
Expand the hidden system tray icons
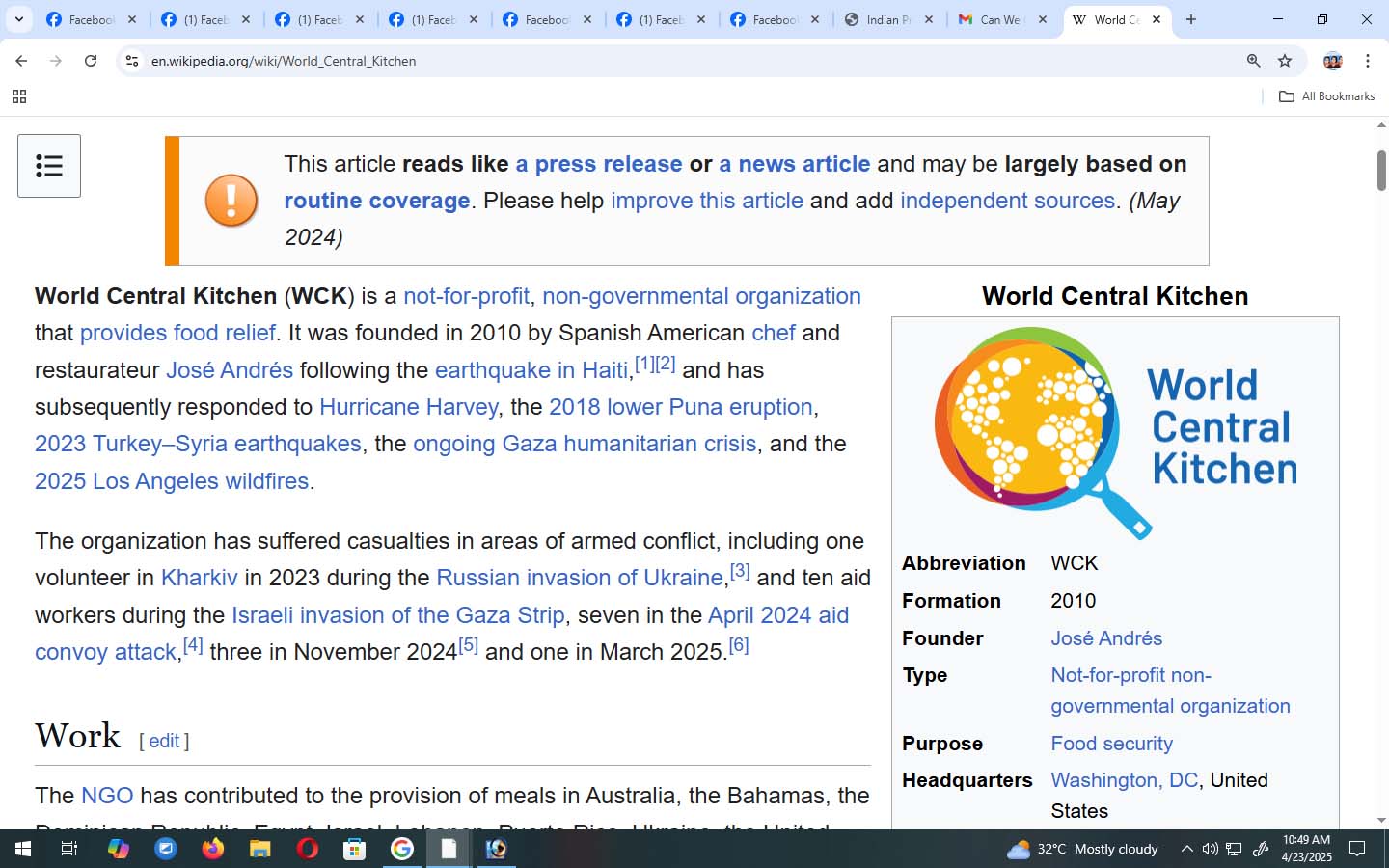[1187, 849]
